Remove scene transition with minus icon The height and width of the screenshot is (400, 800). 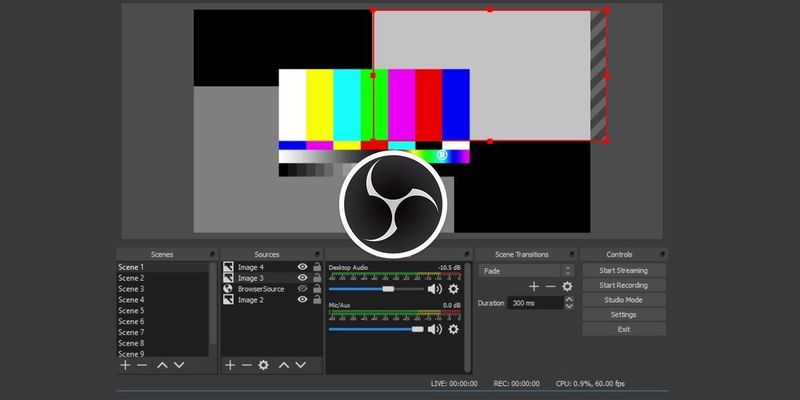click(551, 286)
